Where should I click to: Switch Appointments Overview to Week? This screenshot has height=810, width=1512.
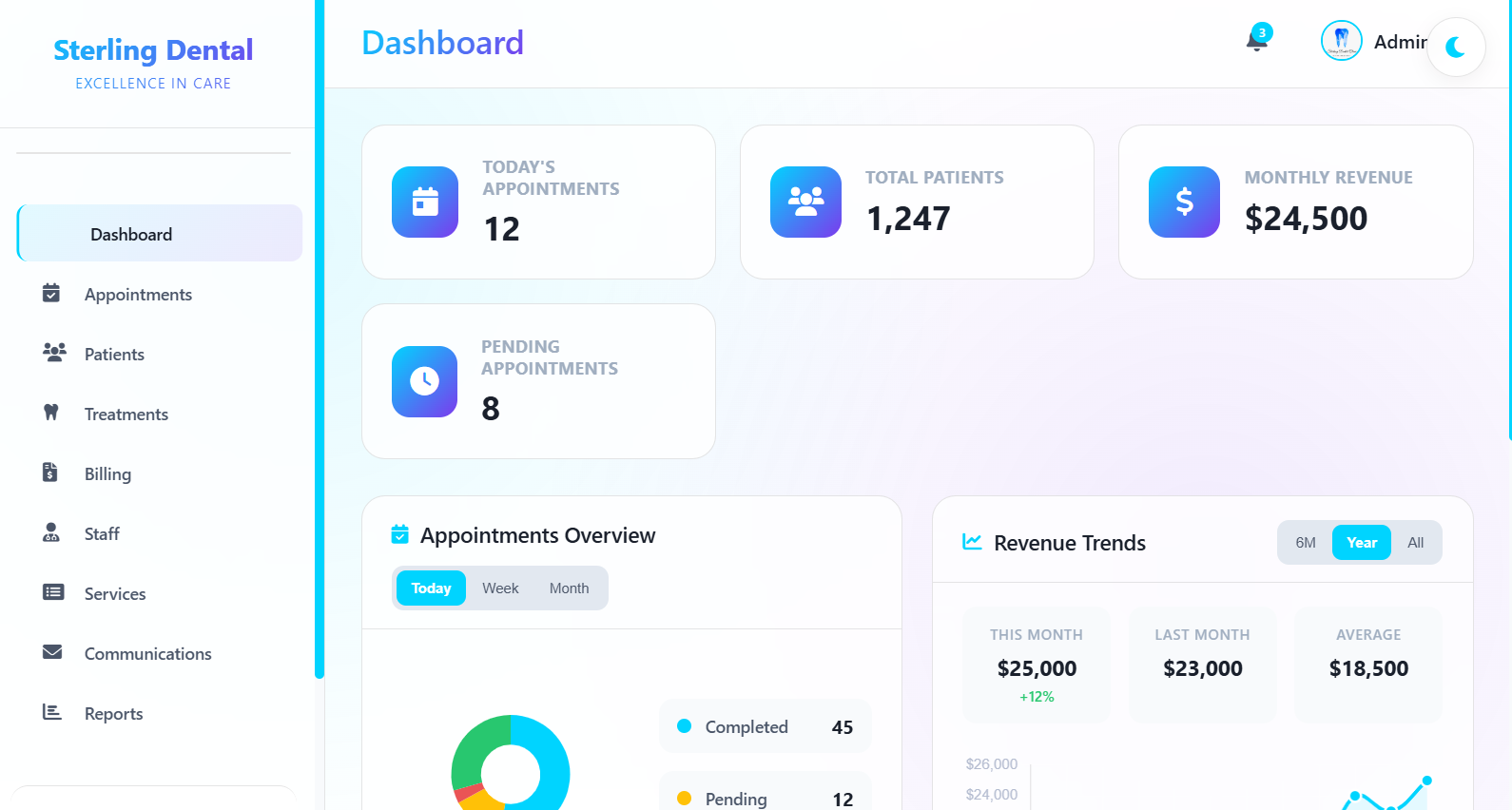coord(500,588)
